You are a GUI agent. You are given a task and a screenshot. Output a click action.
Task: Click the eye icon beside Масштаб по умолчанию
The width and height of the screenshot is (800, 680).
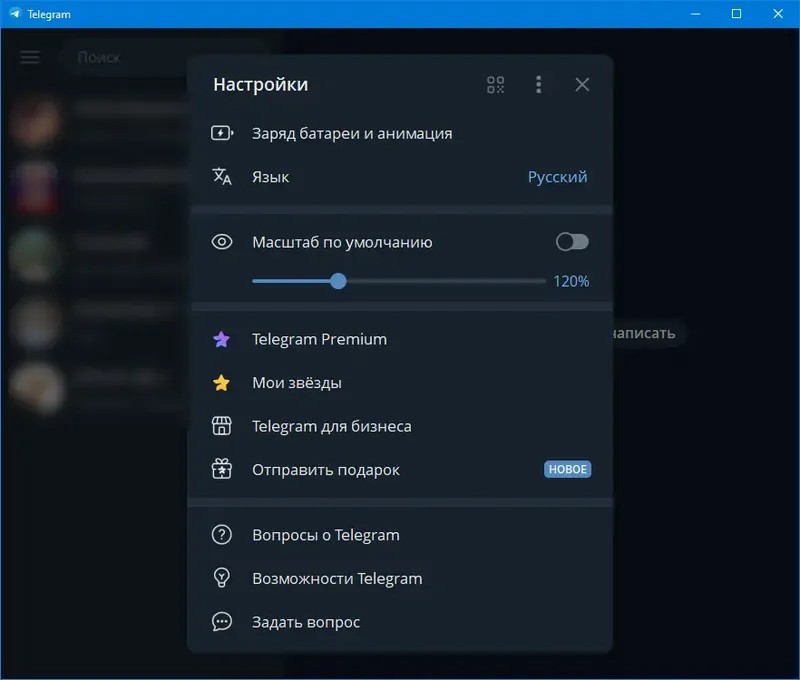[222, 242]
